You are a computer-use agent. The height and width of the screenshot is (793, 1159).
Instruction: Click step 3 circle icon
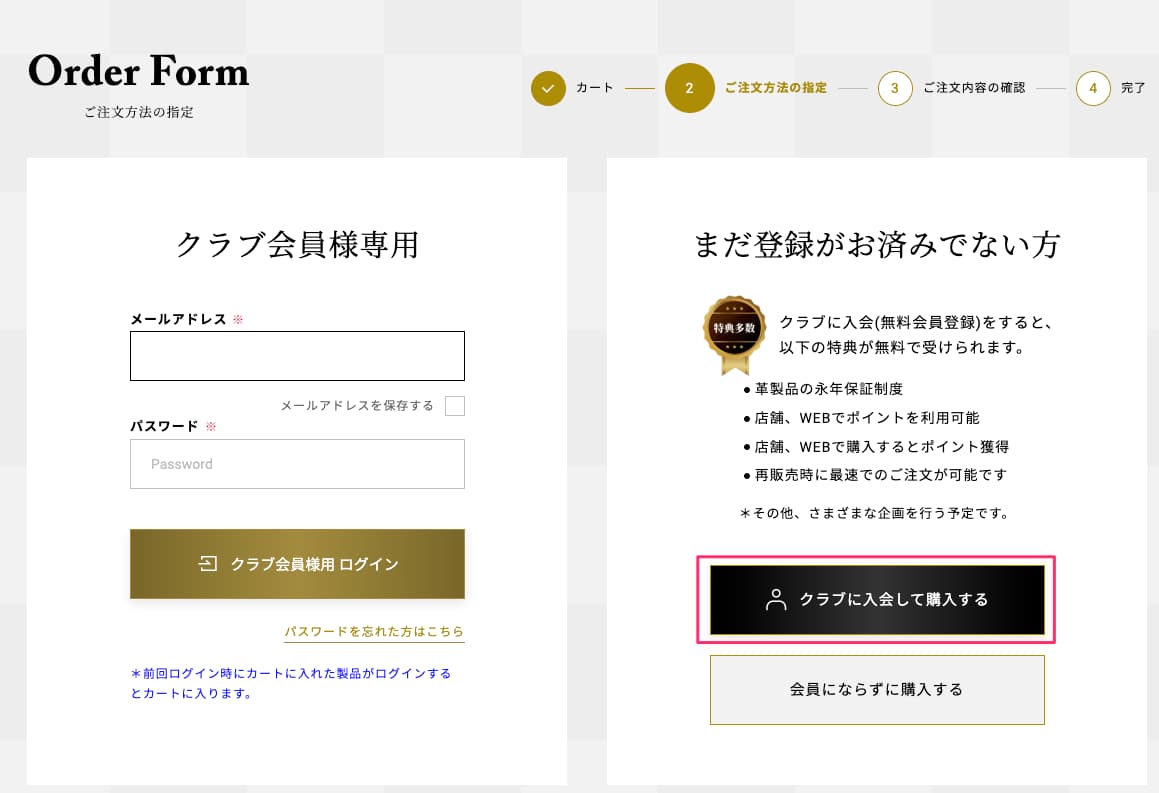point(894,89)
